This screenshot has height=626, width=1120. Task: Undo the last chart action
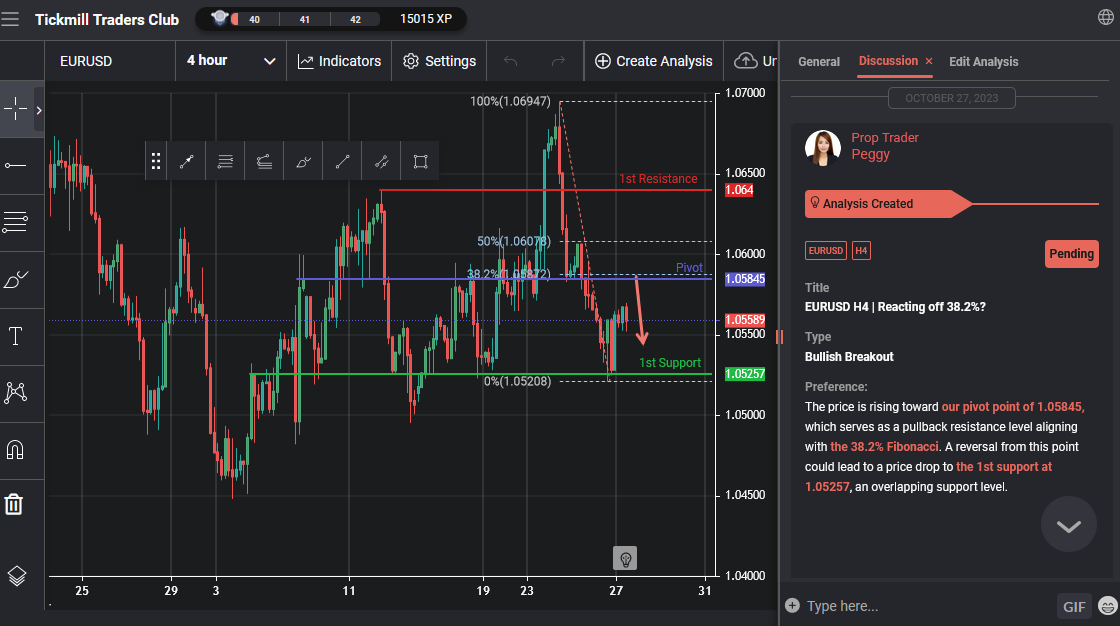510,61
